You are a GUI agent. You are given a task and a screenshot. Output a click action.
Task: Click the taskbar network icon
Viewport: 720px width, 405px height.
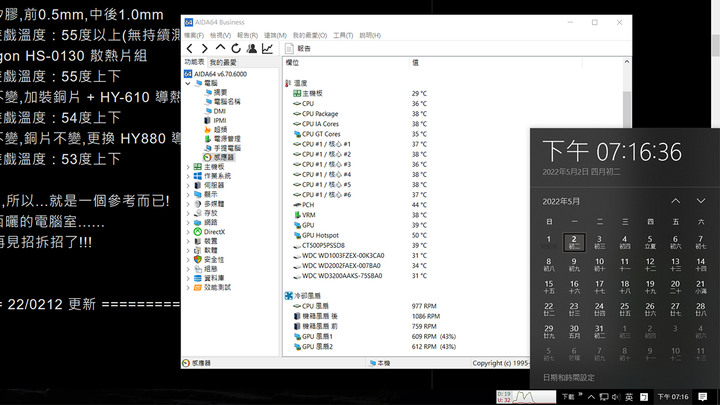coord(604,397)
